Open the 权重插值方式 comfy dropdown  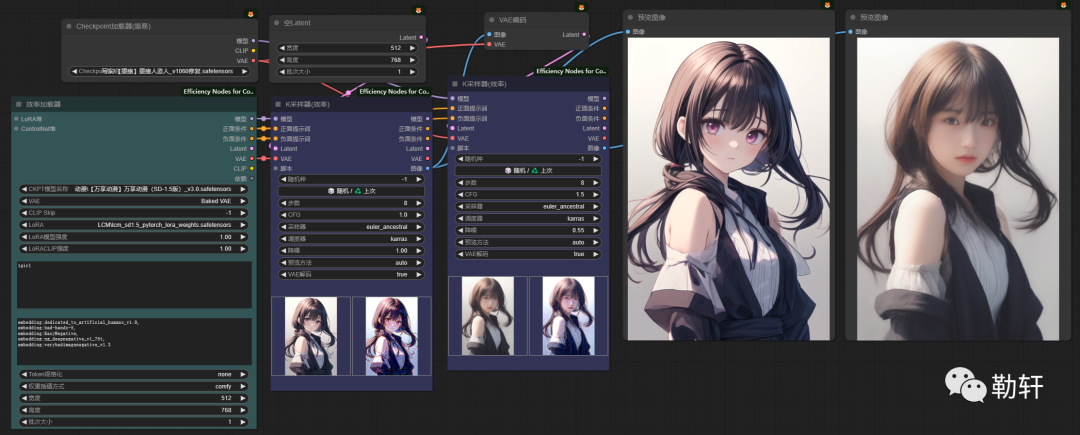pyautogui.click(x=134, y=386)
